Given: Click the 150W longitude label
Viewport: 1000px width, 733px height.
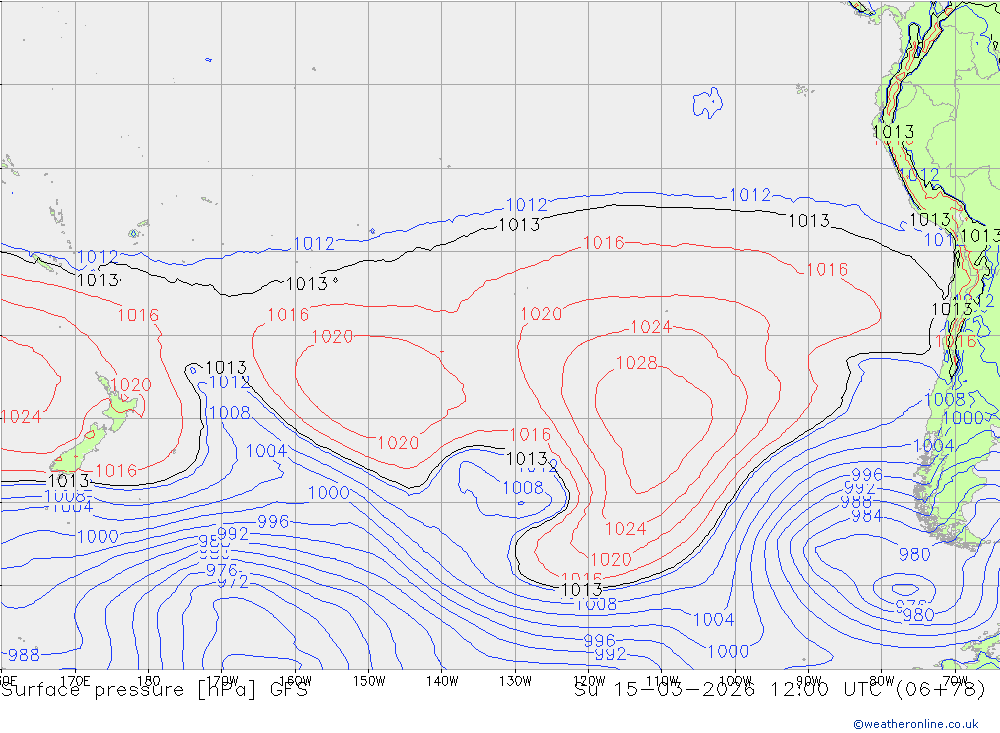Looking at the screenshot, I should (369, 681).
